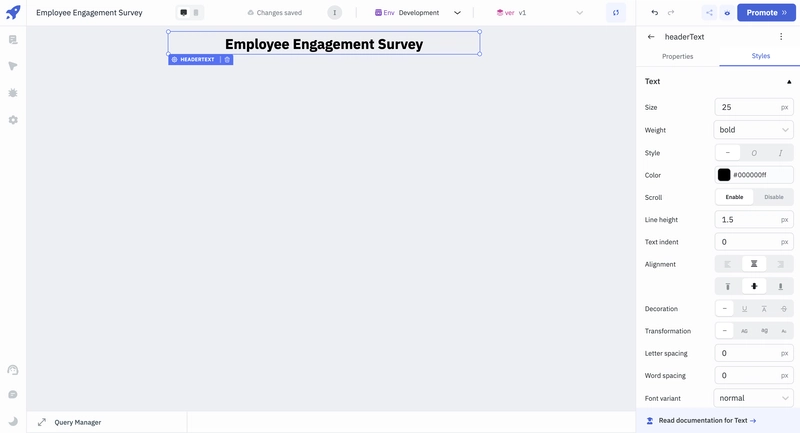Disable the Scroll option
Image resolution: width=800 pixels, height=433 pixels.
point(774,197)
